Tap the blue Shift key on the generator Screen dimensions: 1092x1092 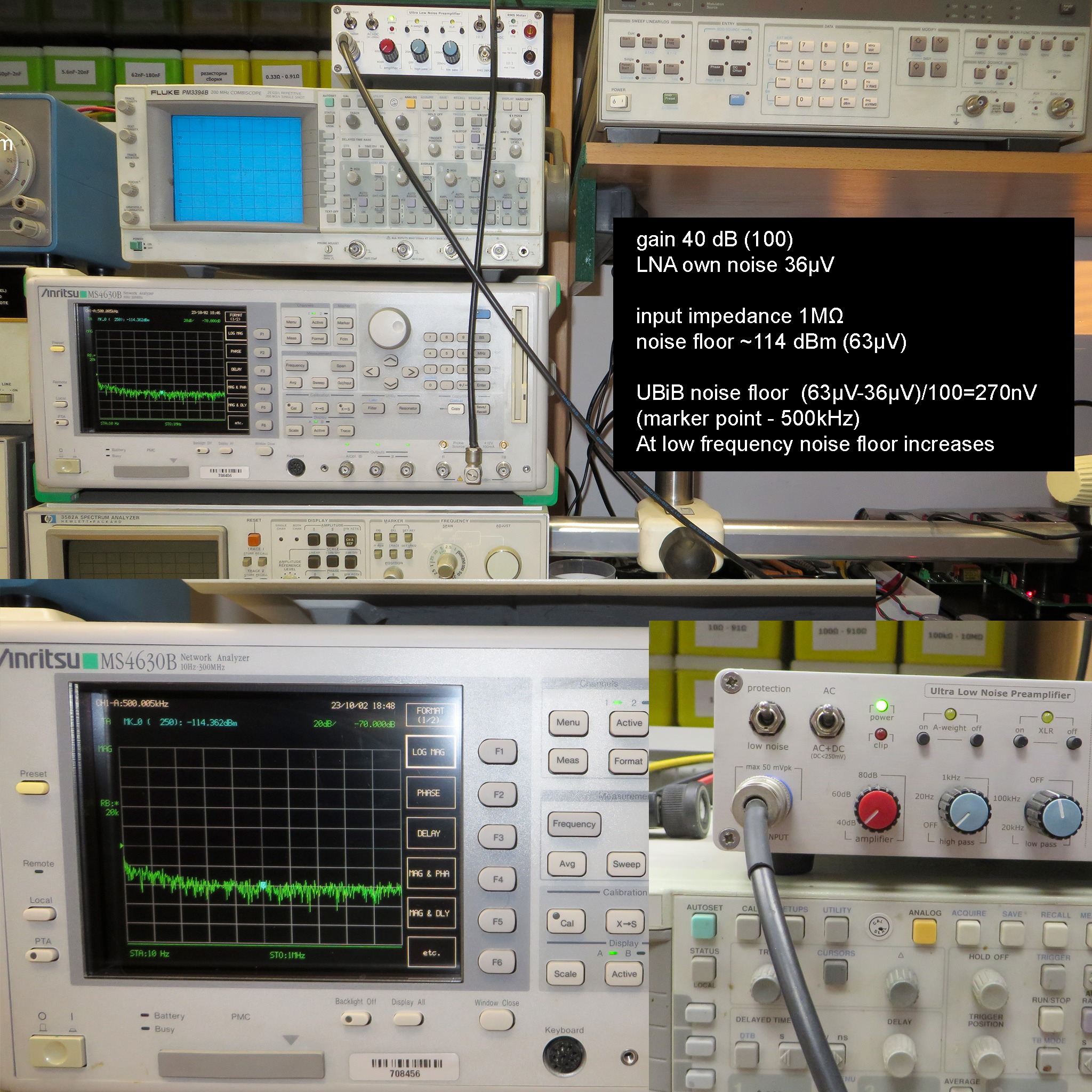pyautogui.click(x=736, y=100)
